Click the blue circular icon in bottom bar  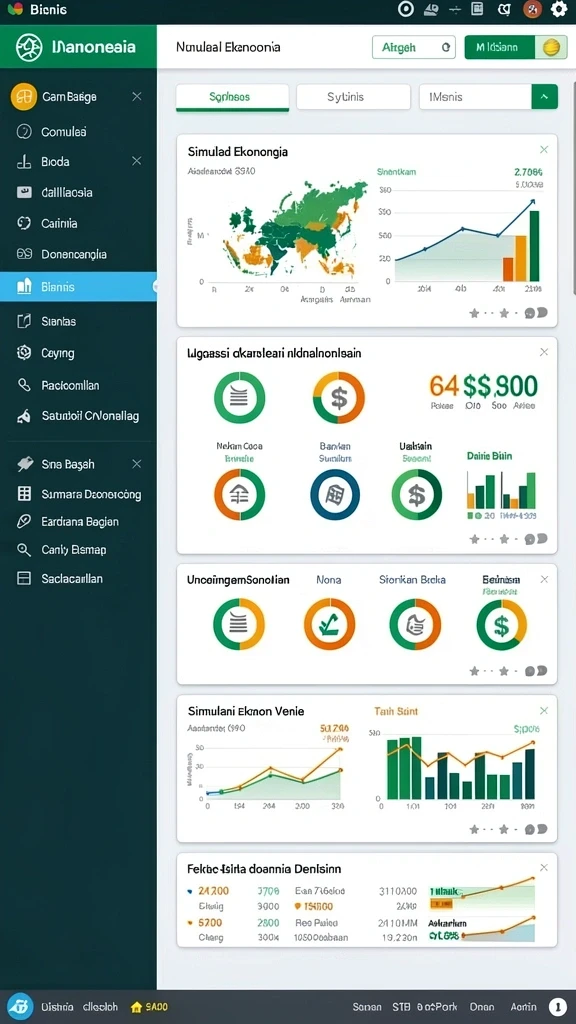point(20,1006)
